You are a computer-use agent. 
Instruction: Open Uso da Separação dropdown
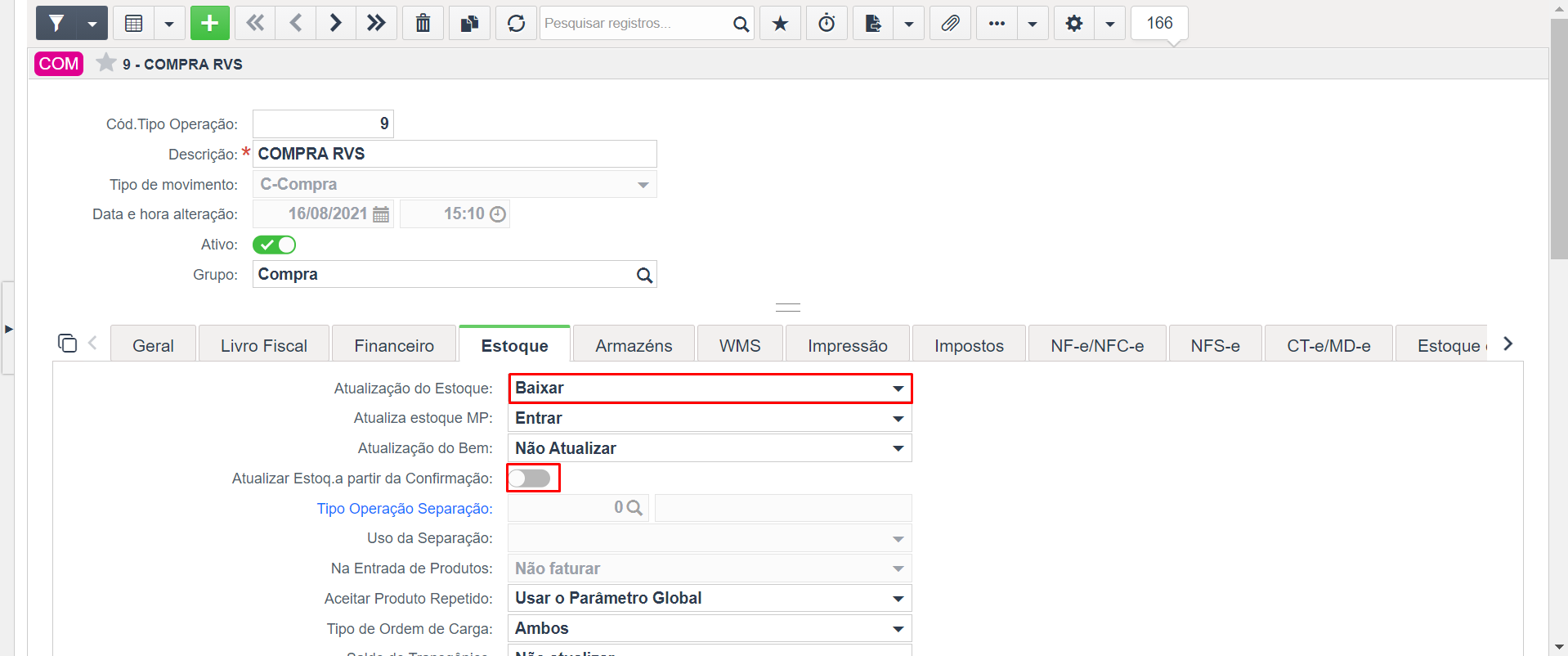(x=710, y=538)
